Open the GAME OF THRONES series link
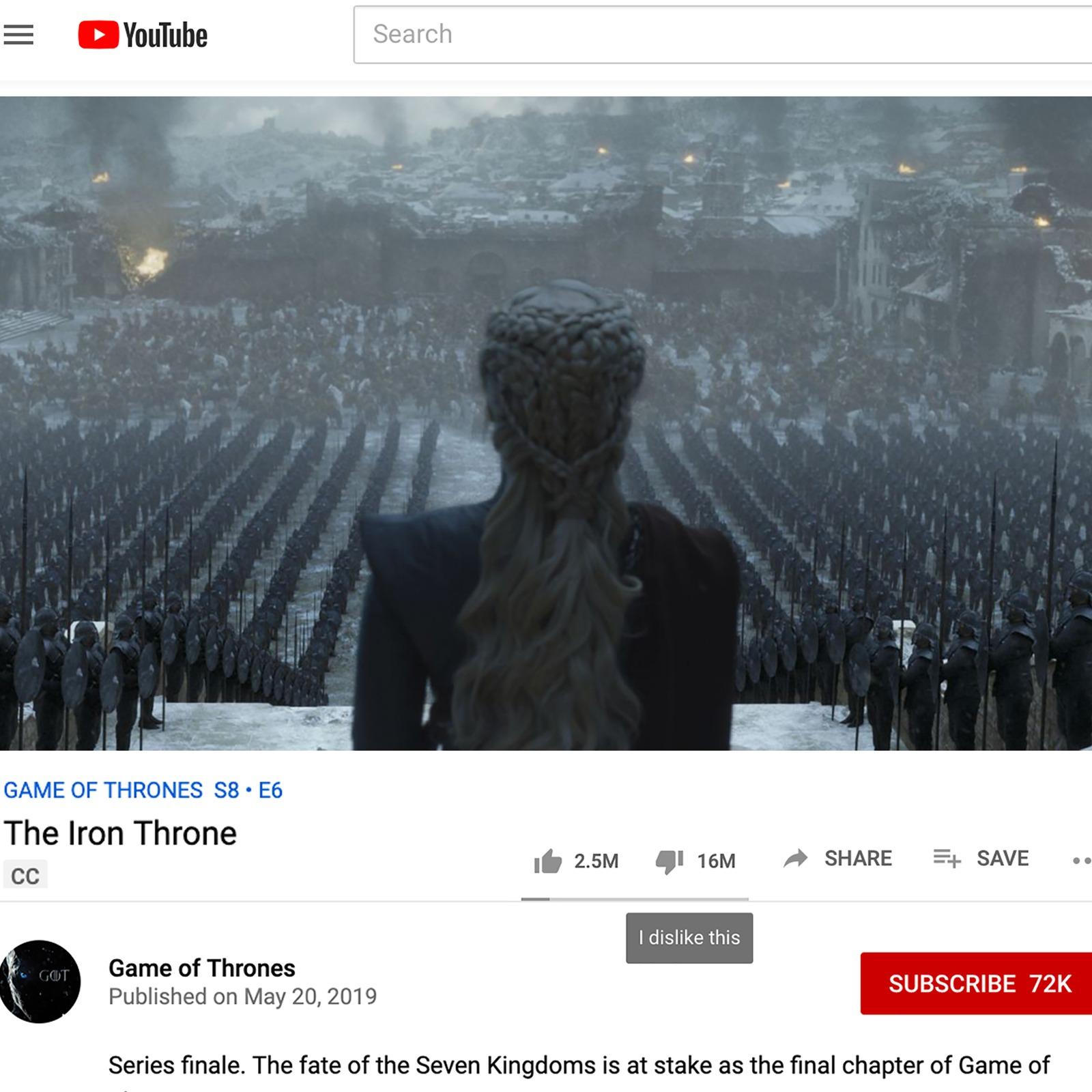 [x=103, y=790]
